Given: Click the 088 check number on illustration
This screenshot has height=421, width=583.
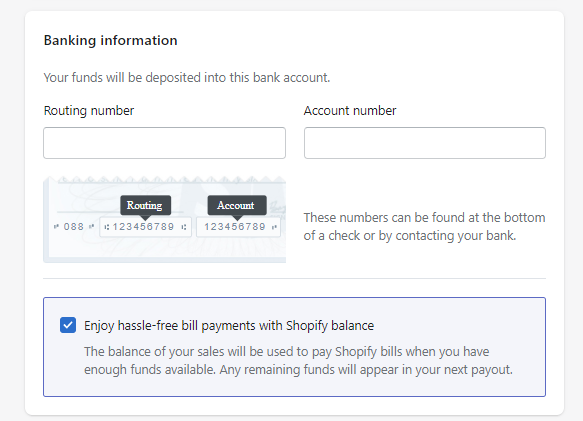Looking at the screenshot, I should pyautogui.click(x=74, y=226).
